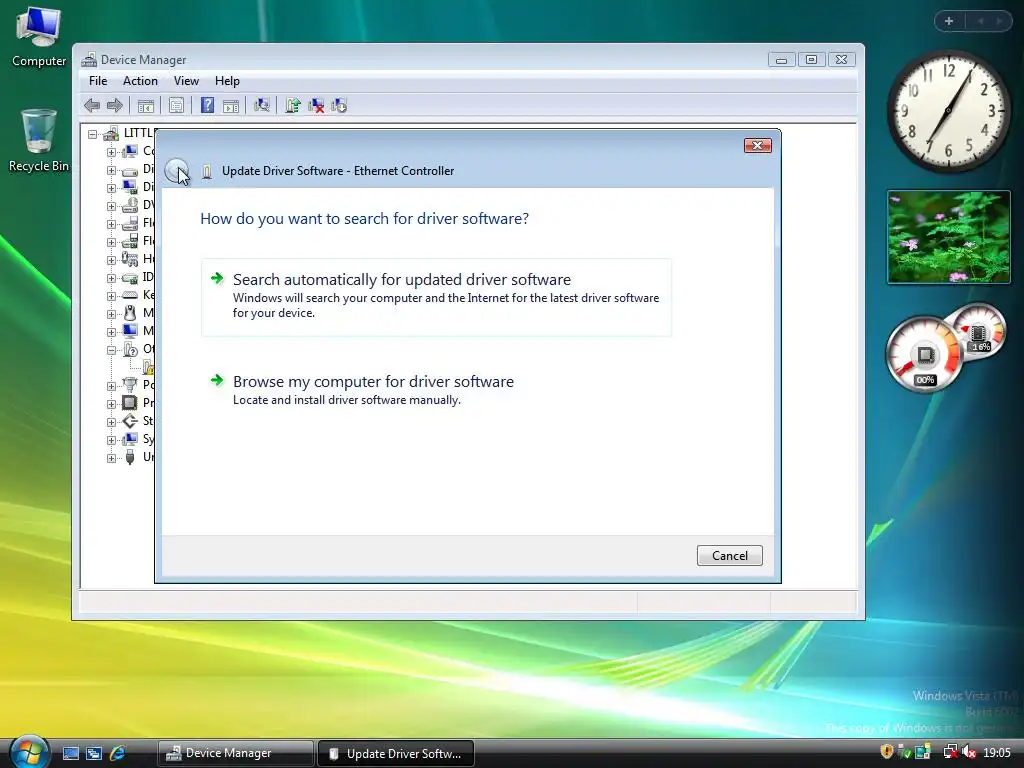Image resolution: width=1024 pixels, height=768 pixels.
Task: Click the analog clock gadget
Action: 948,111
